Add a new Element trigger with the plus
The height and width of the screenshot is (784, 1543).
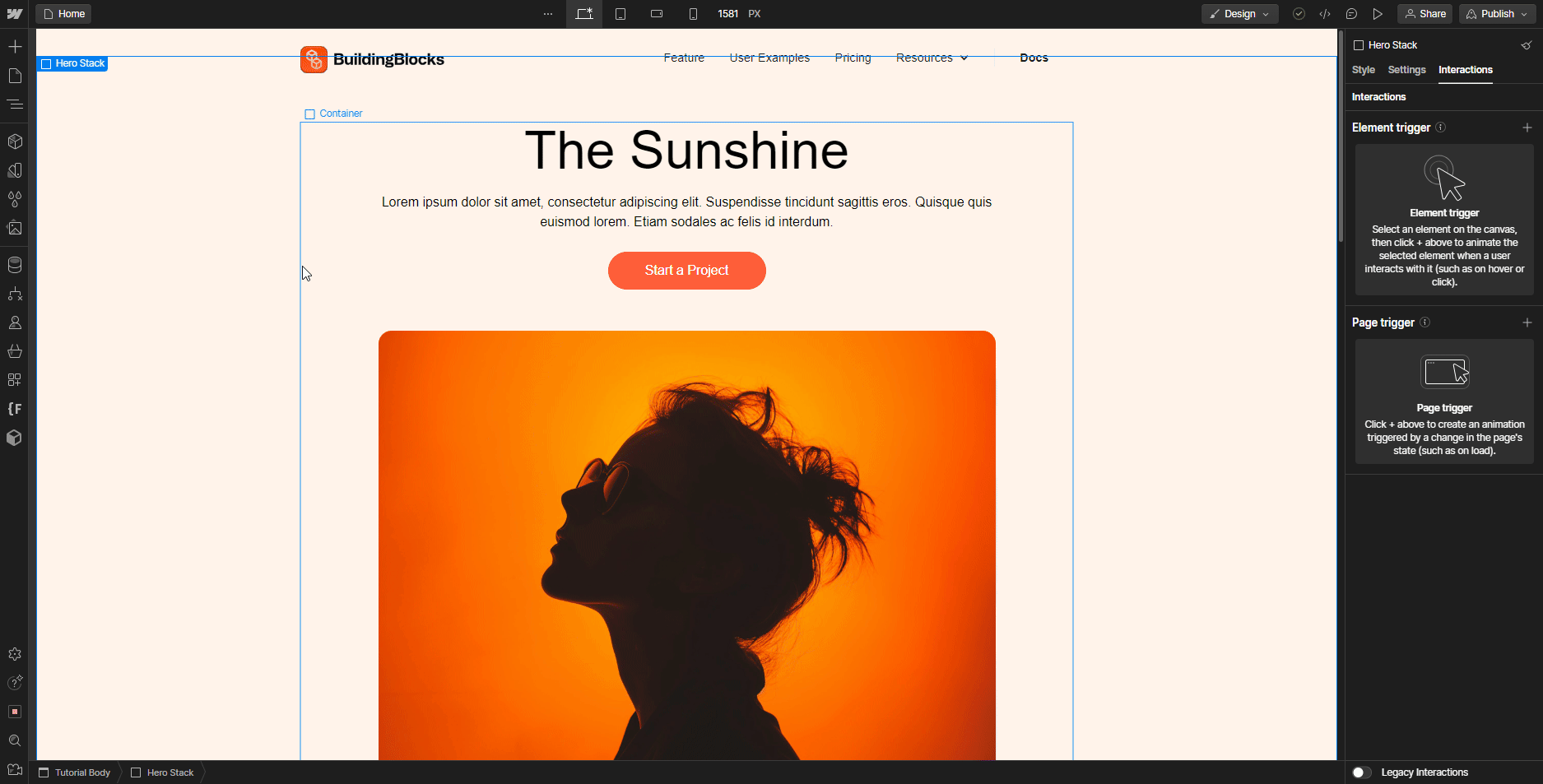point(1528,128)
